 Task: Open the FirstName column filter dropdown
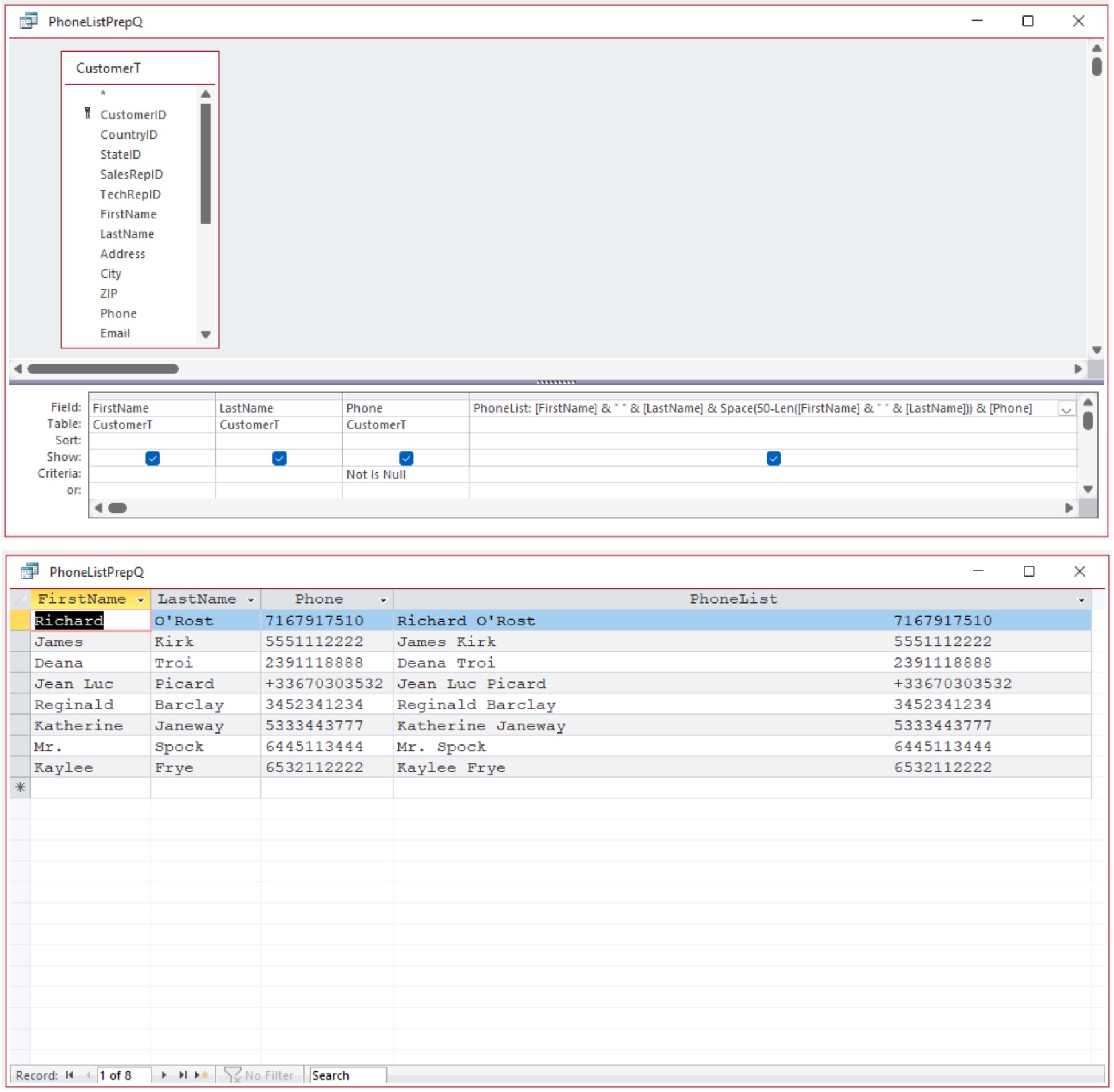tap(141, 599)
